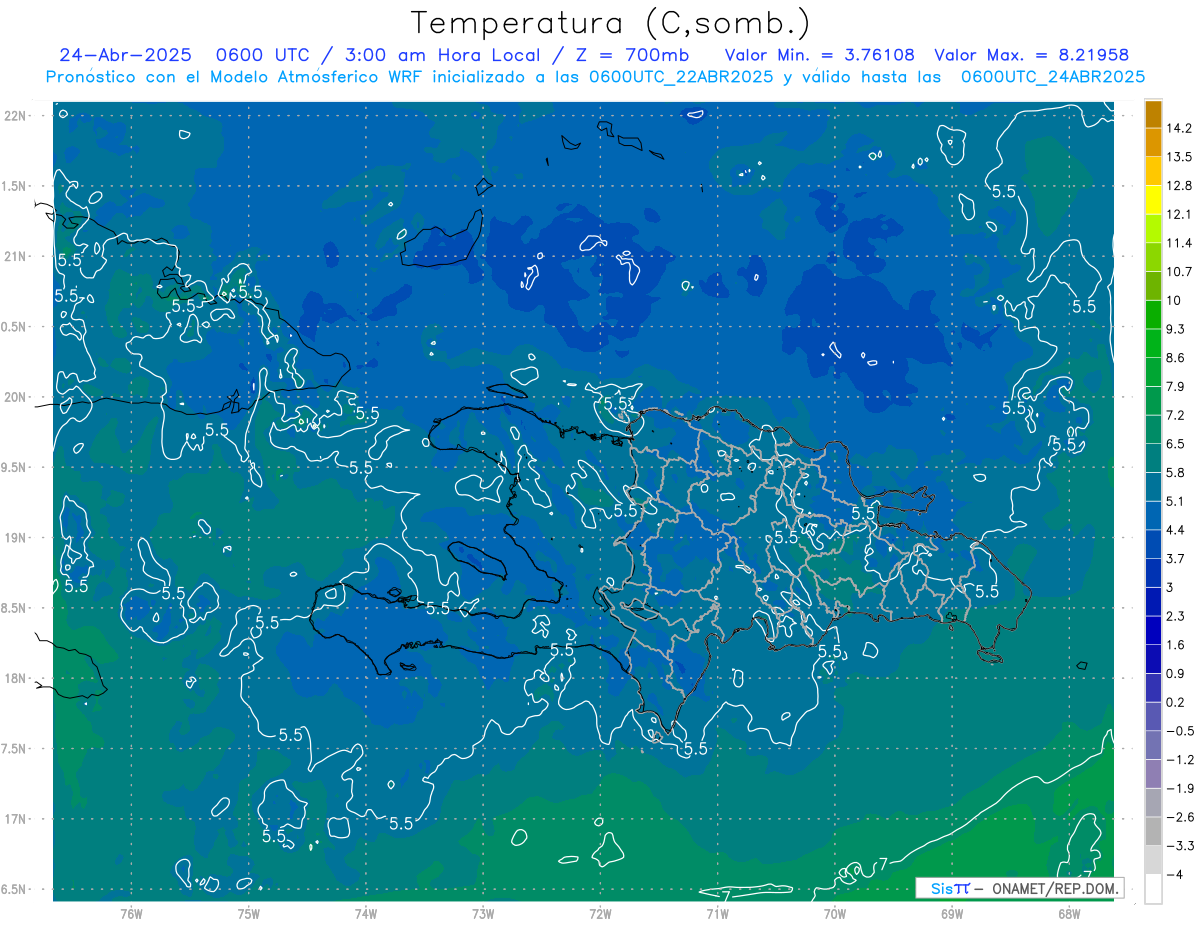Screen dimensions: 1200x927
Task: Click the '75W' longitude label
Action: 248,914
